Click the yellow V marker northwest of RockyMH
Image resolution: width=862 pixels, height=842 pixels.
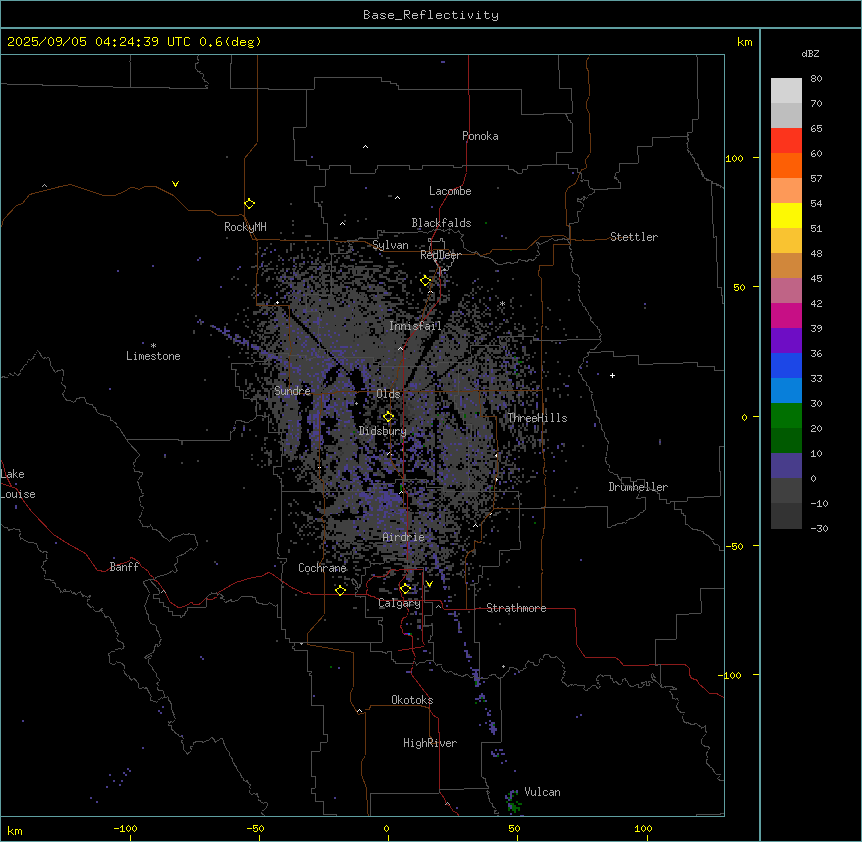pos(175,184)
